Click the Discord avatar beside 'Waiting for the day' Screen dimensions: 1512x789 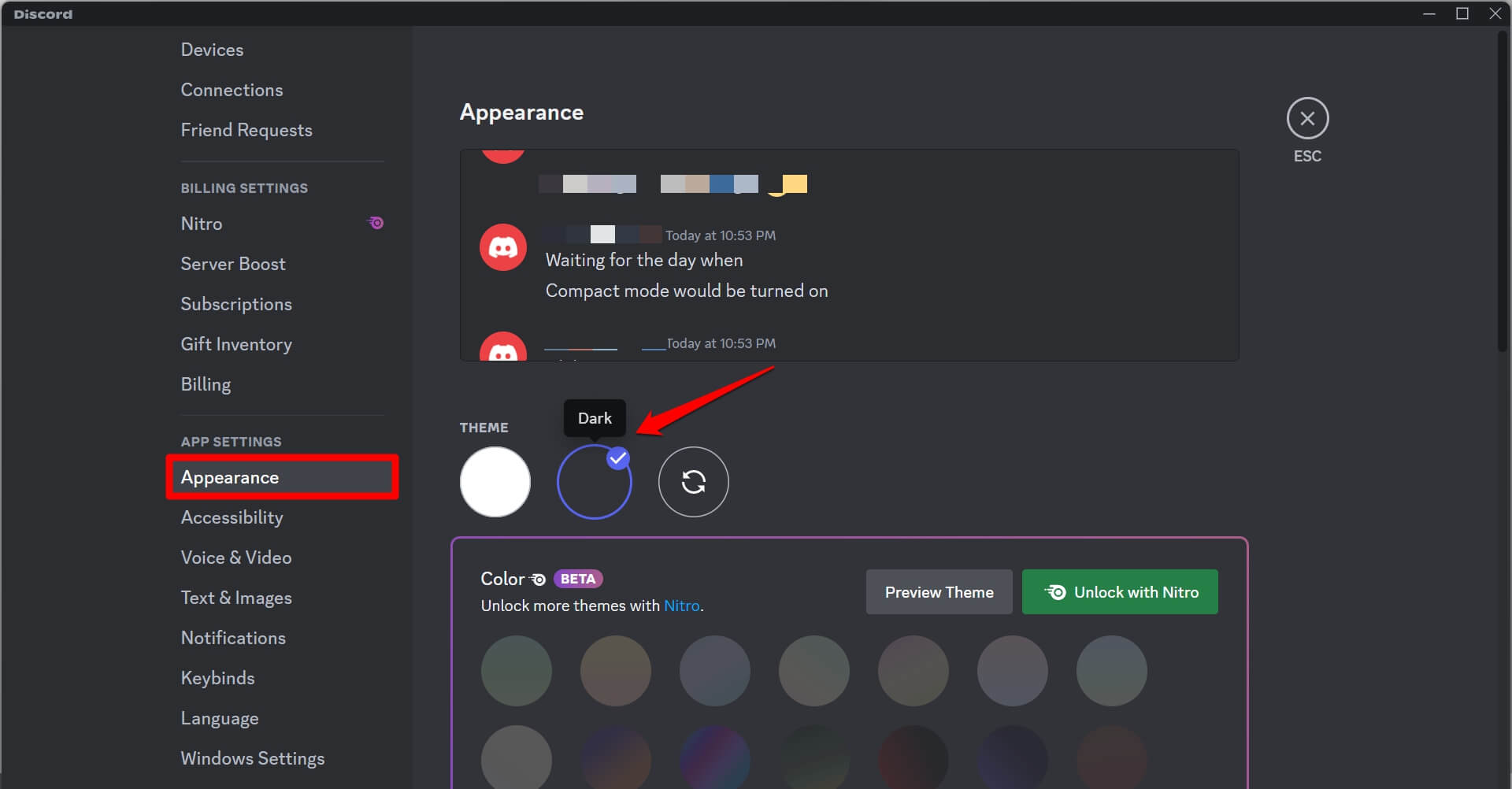[503, 247]
